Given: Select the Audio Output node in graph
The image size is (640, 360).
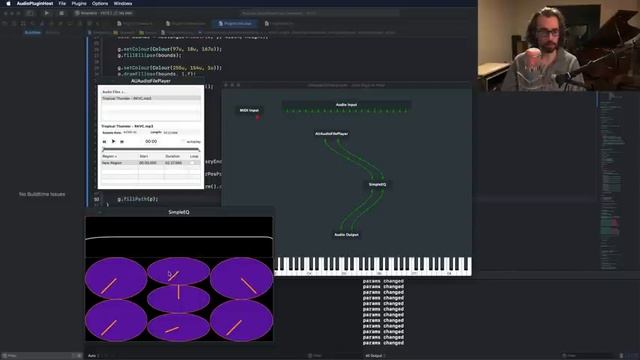Looking at the screenshot, I should 347,235.
